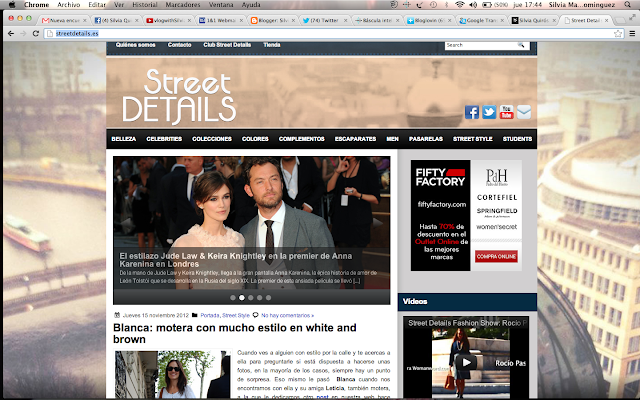This screenshot has width=640, height=400.
Task: Click the 'No hay comentarios' link
Action: point(287,315)
